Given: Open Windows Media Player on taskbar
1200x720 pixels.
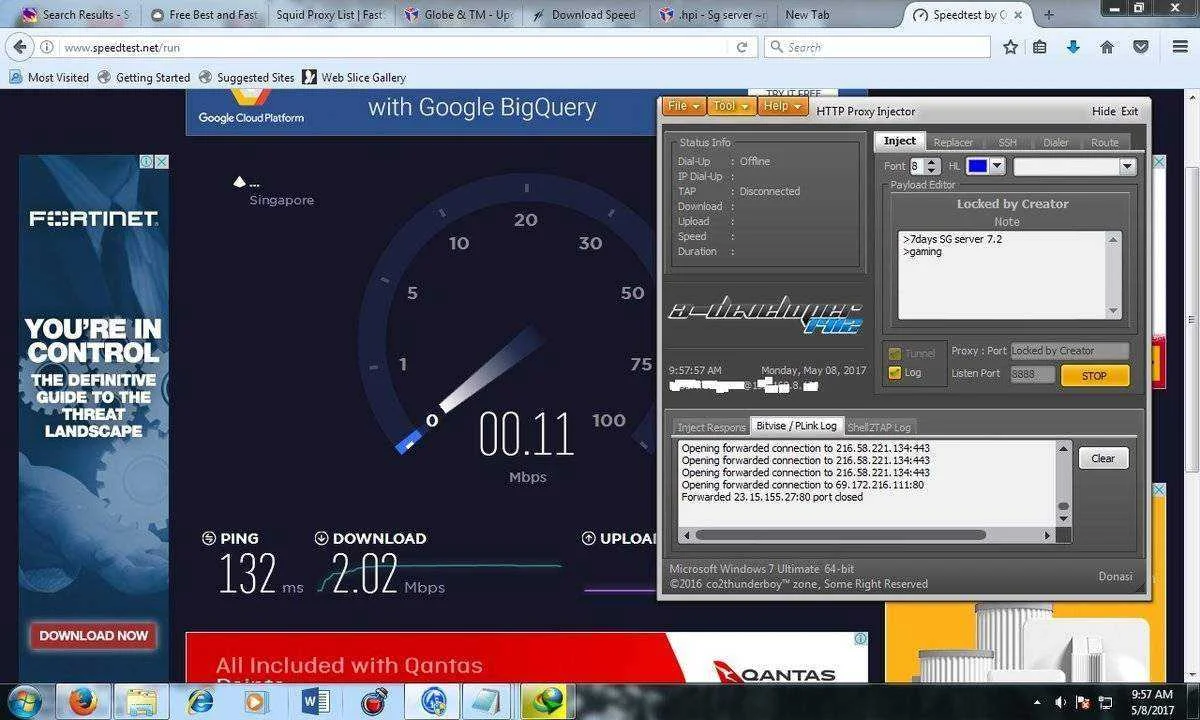Looking at the screenshot, I should pyautogui.click(x=255, y=701).
